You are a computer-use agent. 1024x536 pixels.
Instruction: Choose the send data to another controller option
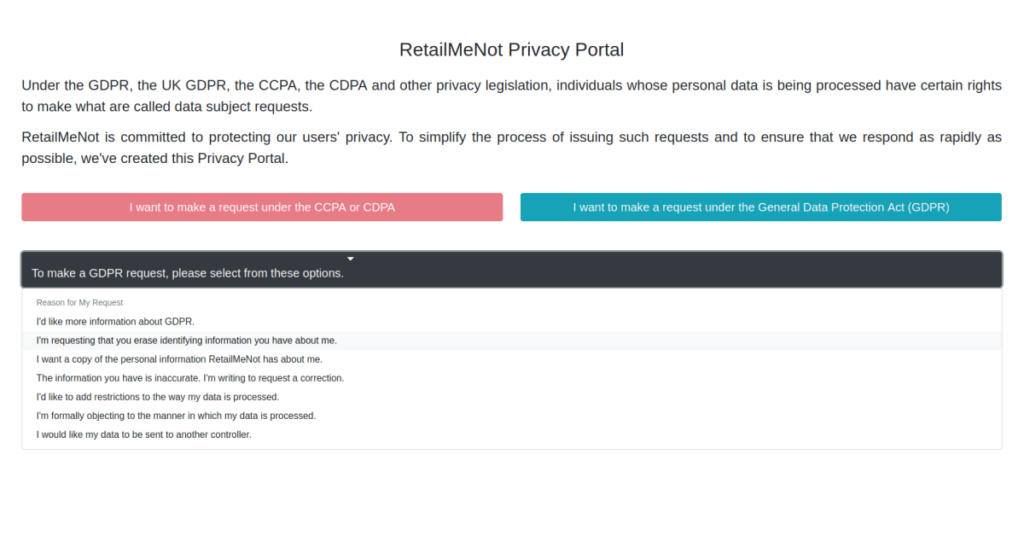point(143,434)
